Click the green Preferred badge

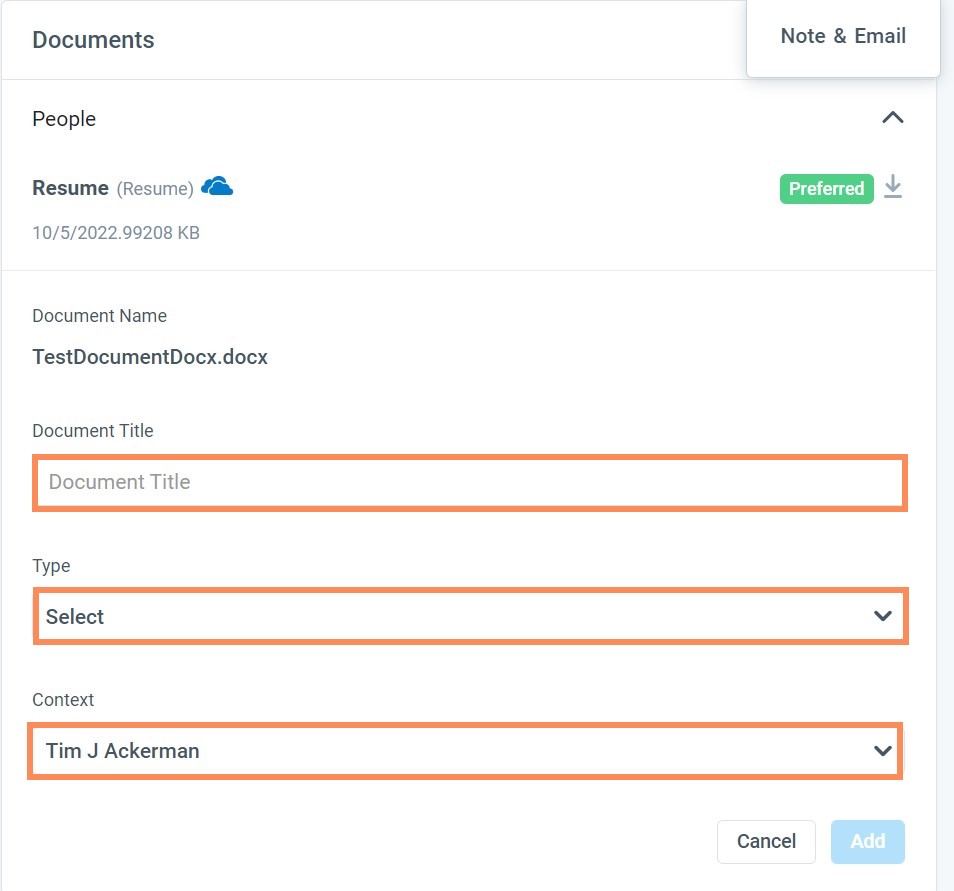click(826, 189)
